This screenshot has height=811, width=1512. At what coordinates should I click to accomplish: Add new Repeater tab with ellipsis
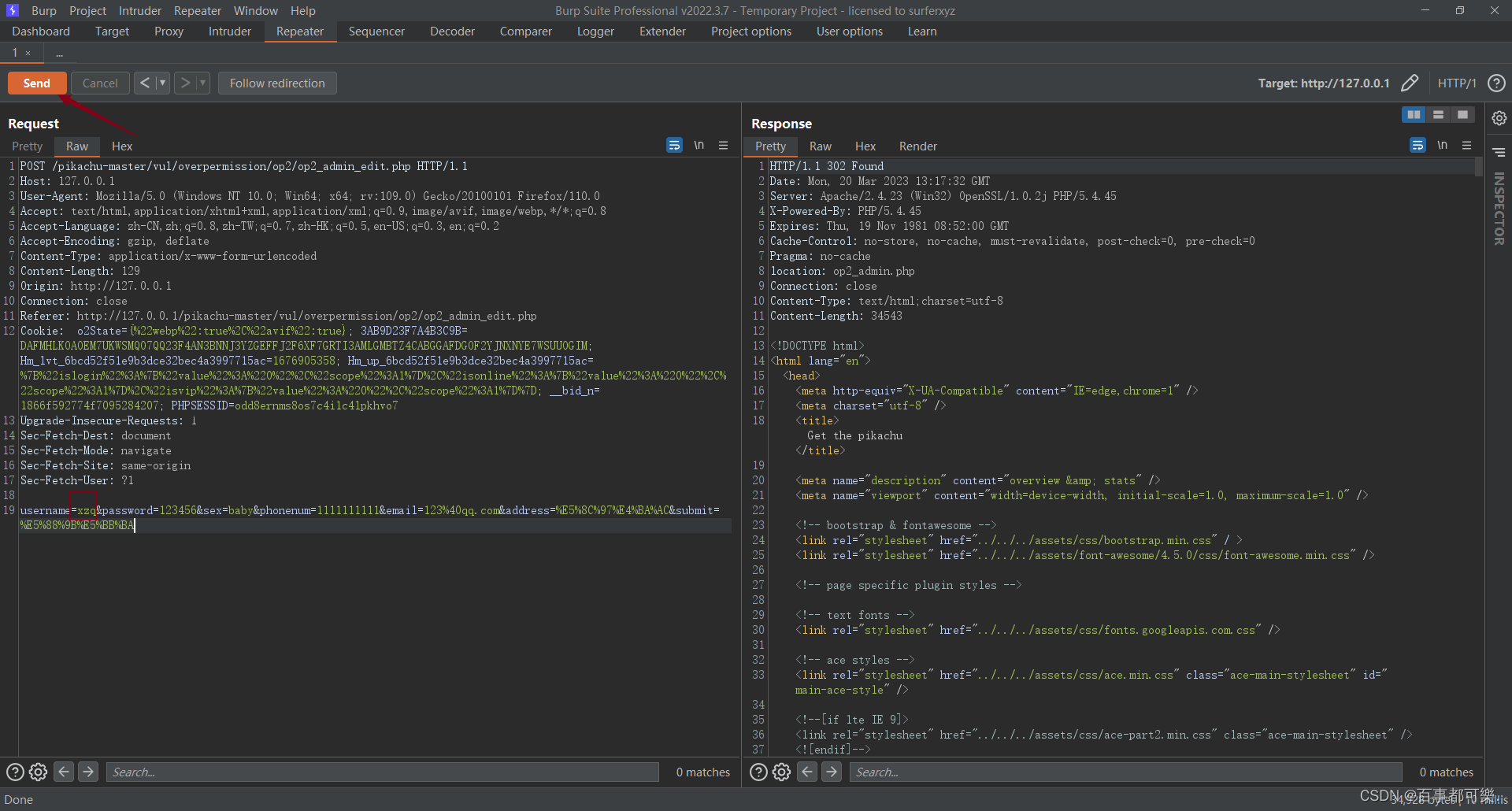(x=59, y=53)
